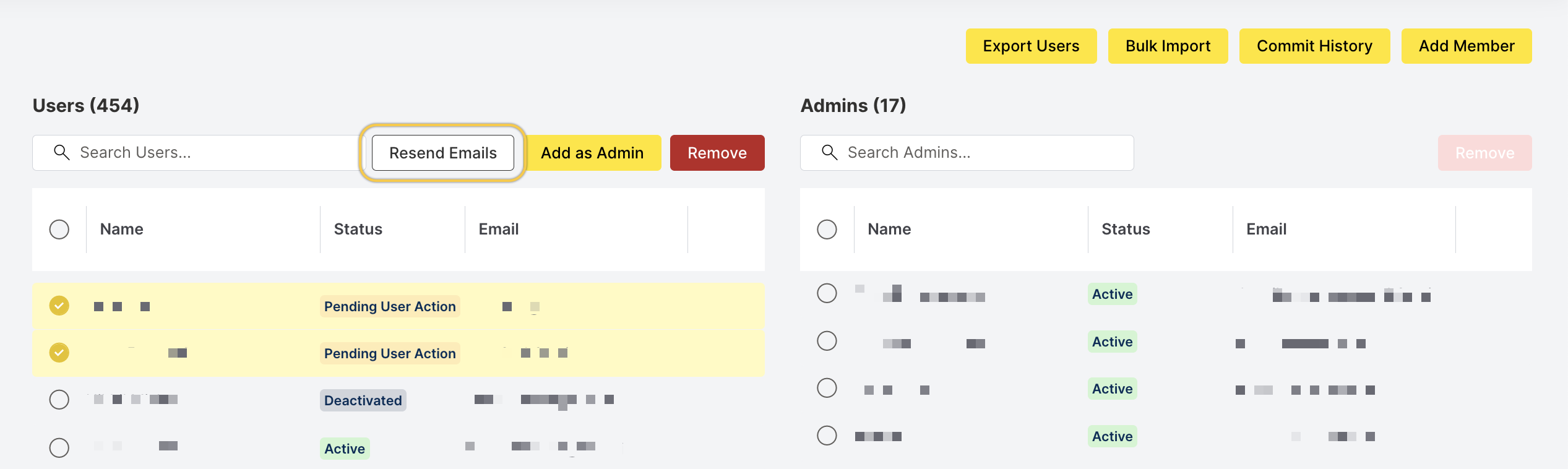Viewport: 1568px width, 469px height.
Task: Click the first Pending User Action badge
Action: click(x=390, y=306)
